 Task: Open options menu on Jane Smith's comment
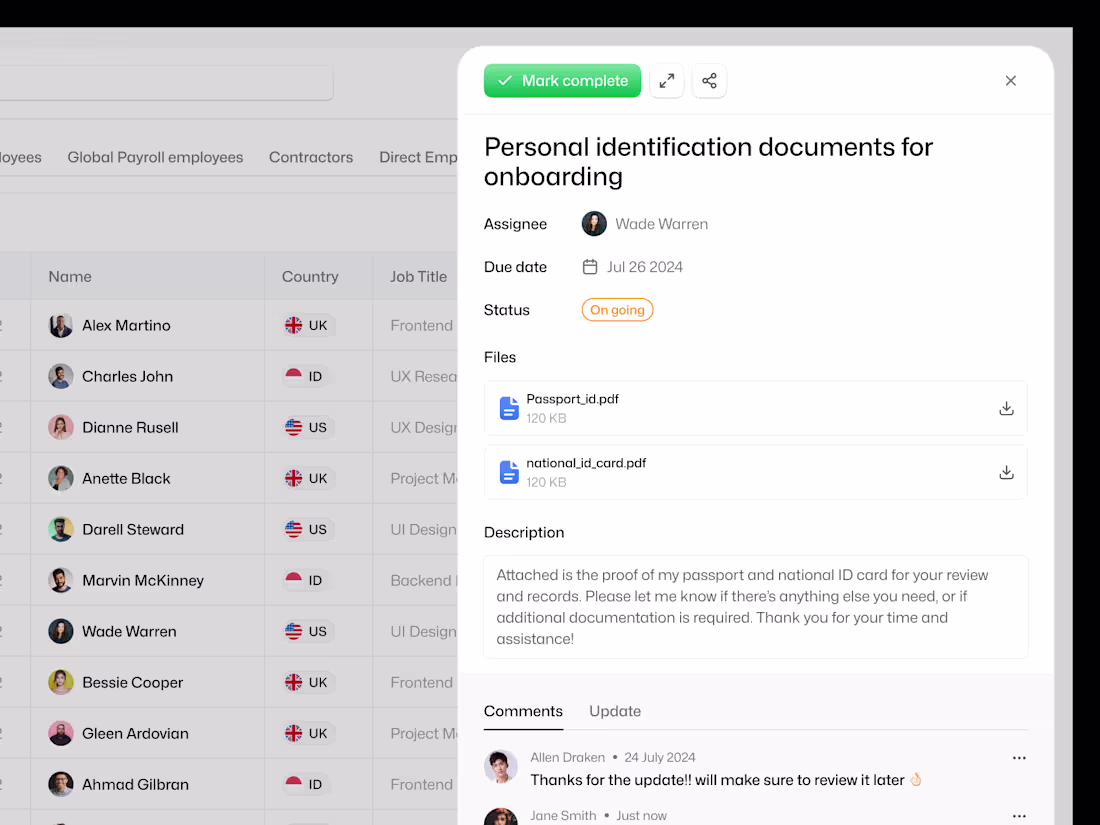1019,815
